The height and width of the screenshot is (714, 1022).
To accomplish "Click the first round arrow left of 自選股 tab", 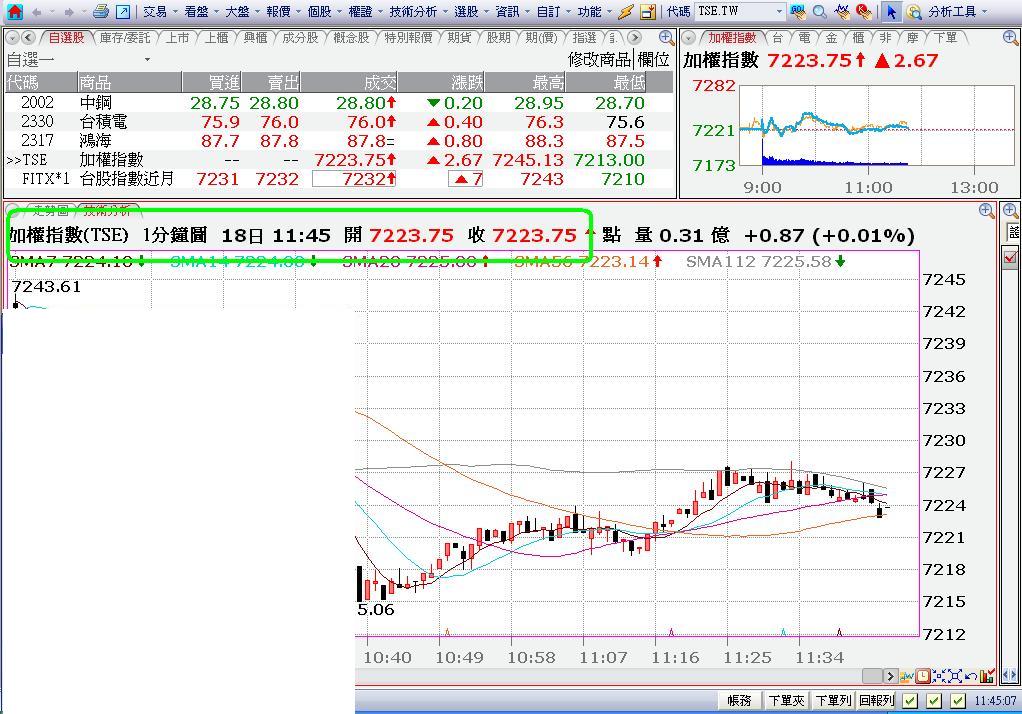I will (x=12, y=38).
